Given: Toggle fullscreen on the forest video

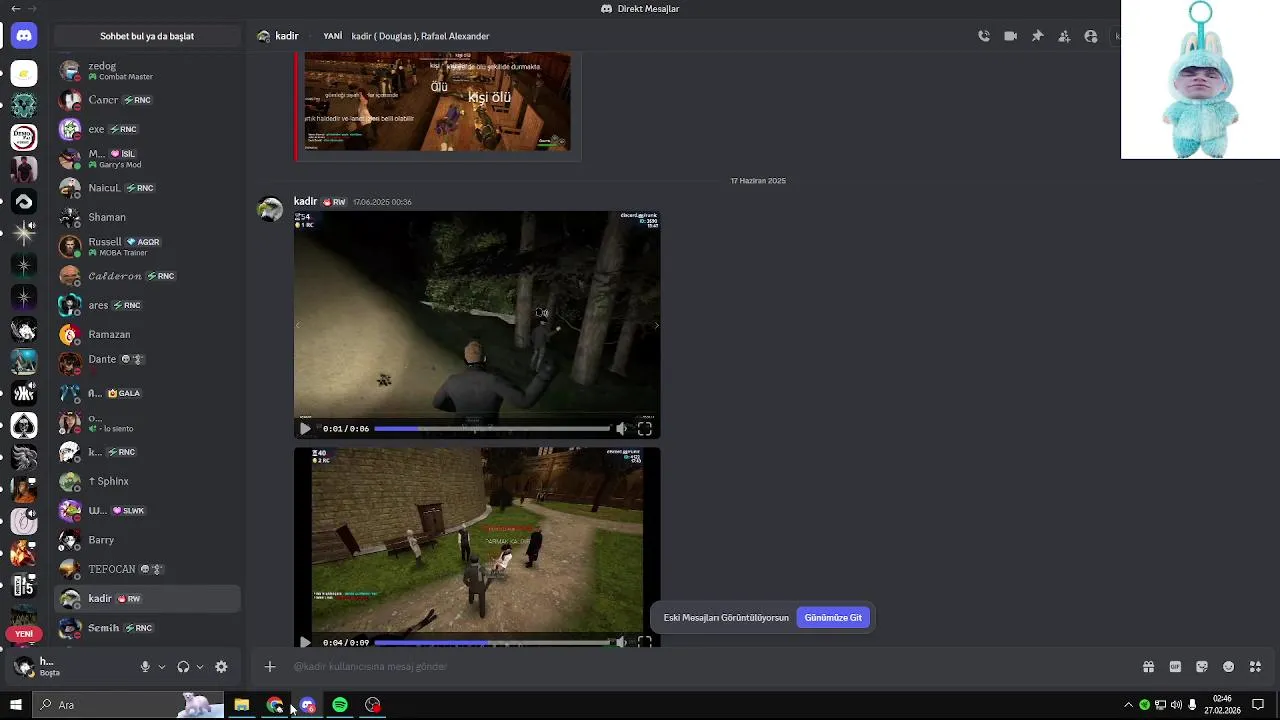Looking at the screenshot, I should (645, 428).
